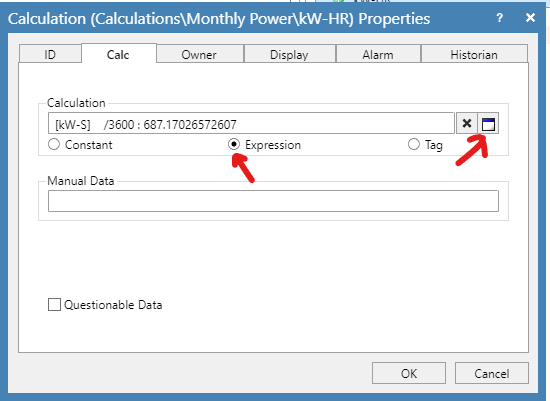Enable the Questionable Data checkbox
Image resolution: width=550 pixels, height=401 pixels.
[x=54, y=305]
